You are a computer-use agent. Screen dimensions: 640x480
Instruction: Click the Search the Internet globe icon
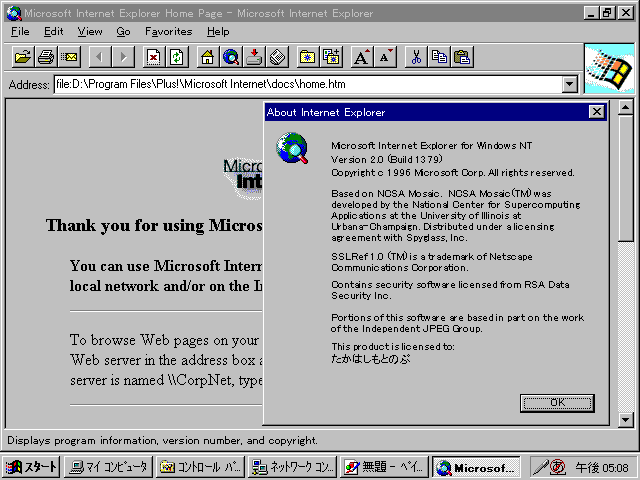click(231, 57)
